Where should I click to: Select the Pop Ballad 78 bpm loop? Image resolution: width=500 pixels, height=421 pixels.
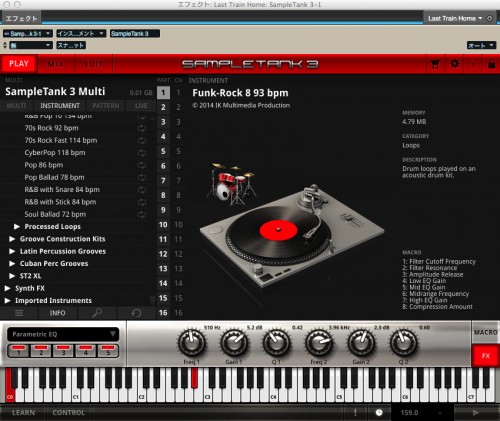(54, 177)
